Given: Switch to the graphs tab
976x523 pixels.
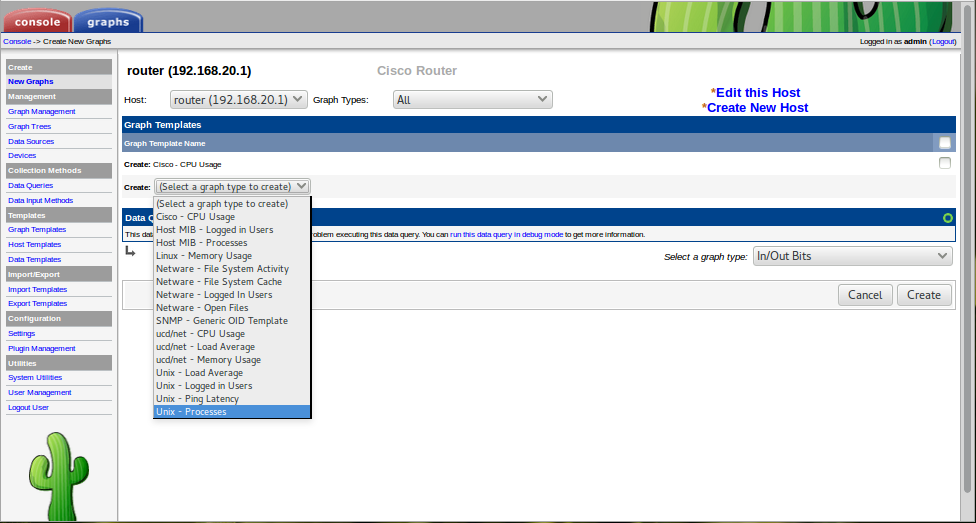Looking at the screenshot, I should 108,21.
